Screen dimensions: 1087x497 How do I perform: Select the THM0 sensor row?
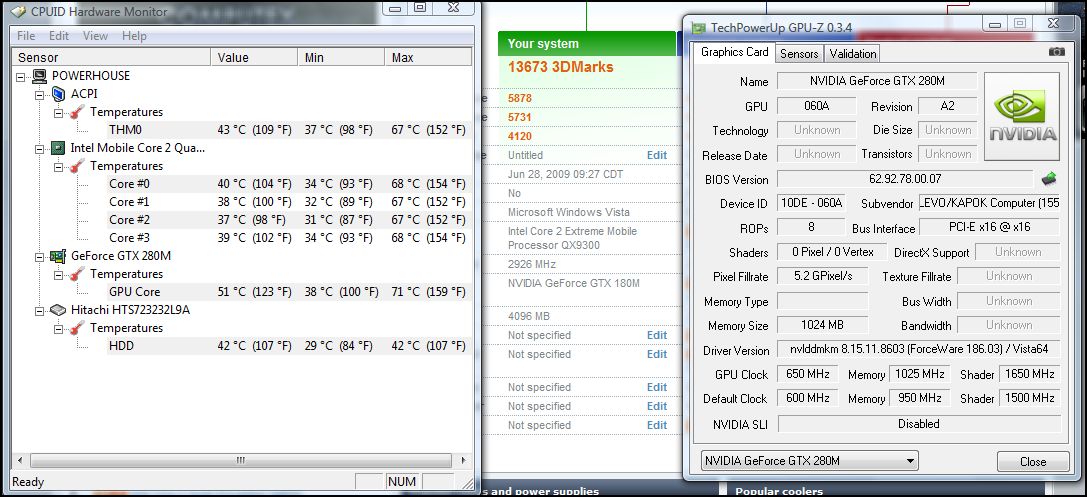click(x=289, y=130)
